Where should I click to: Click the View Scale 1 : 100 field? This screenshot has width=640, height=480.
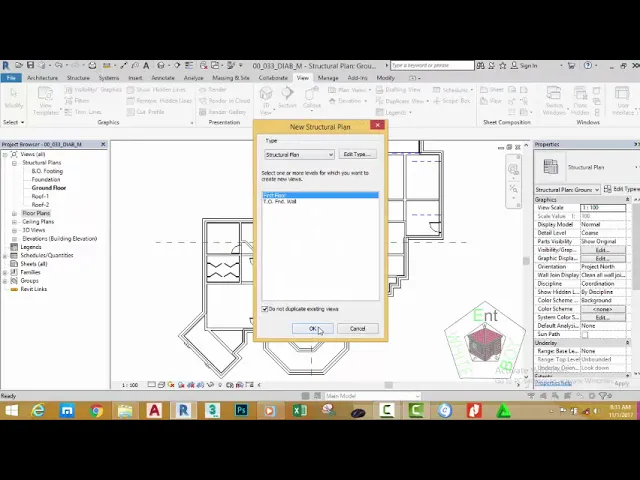[x=603, y=208]
